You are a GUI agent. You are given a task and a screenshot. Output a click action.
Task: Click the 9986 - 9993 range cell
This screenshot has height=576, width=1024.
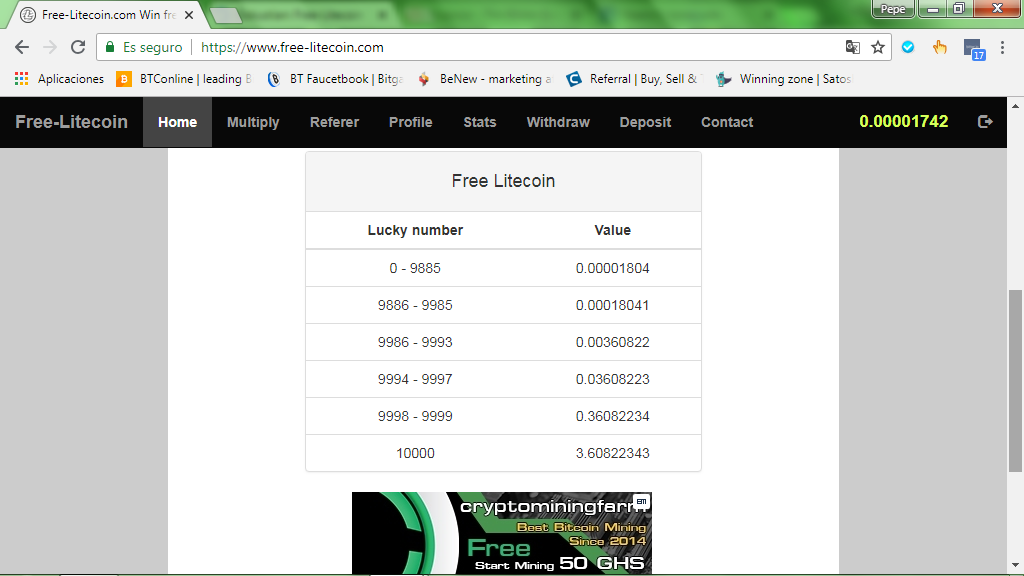point(415,342)
